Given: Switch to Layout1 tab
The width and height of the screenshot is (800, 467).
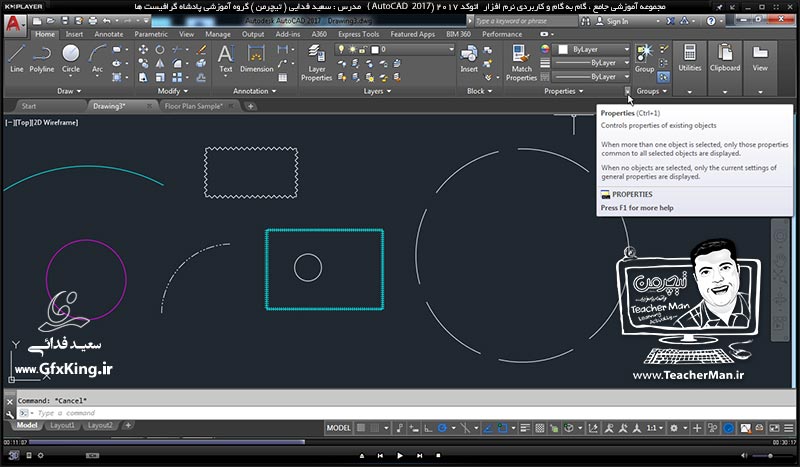Looking at the screenshot, I should (x=62, y=425).
